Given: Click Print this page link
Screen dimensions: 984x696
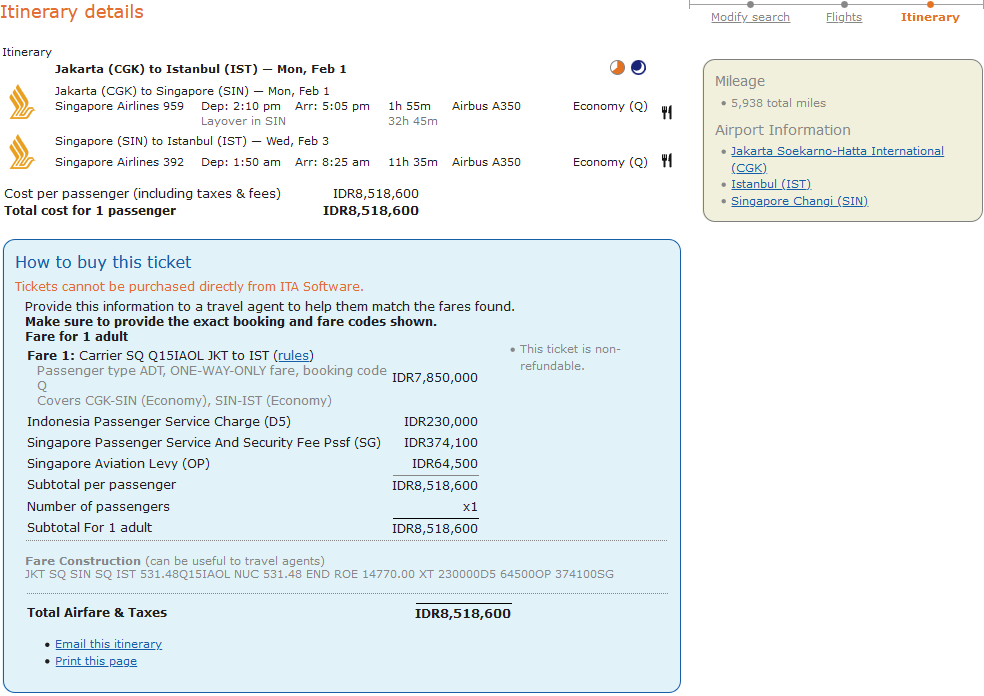Looking at the screenshot, I should 96,661.
